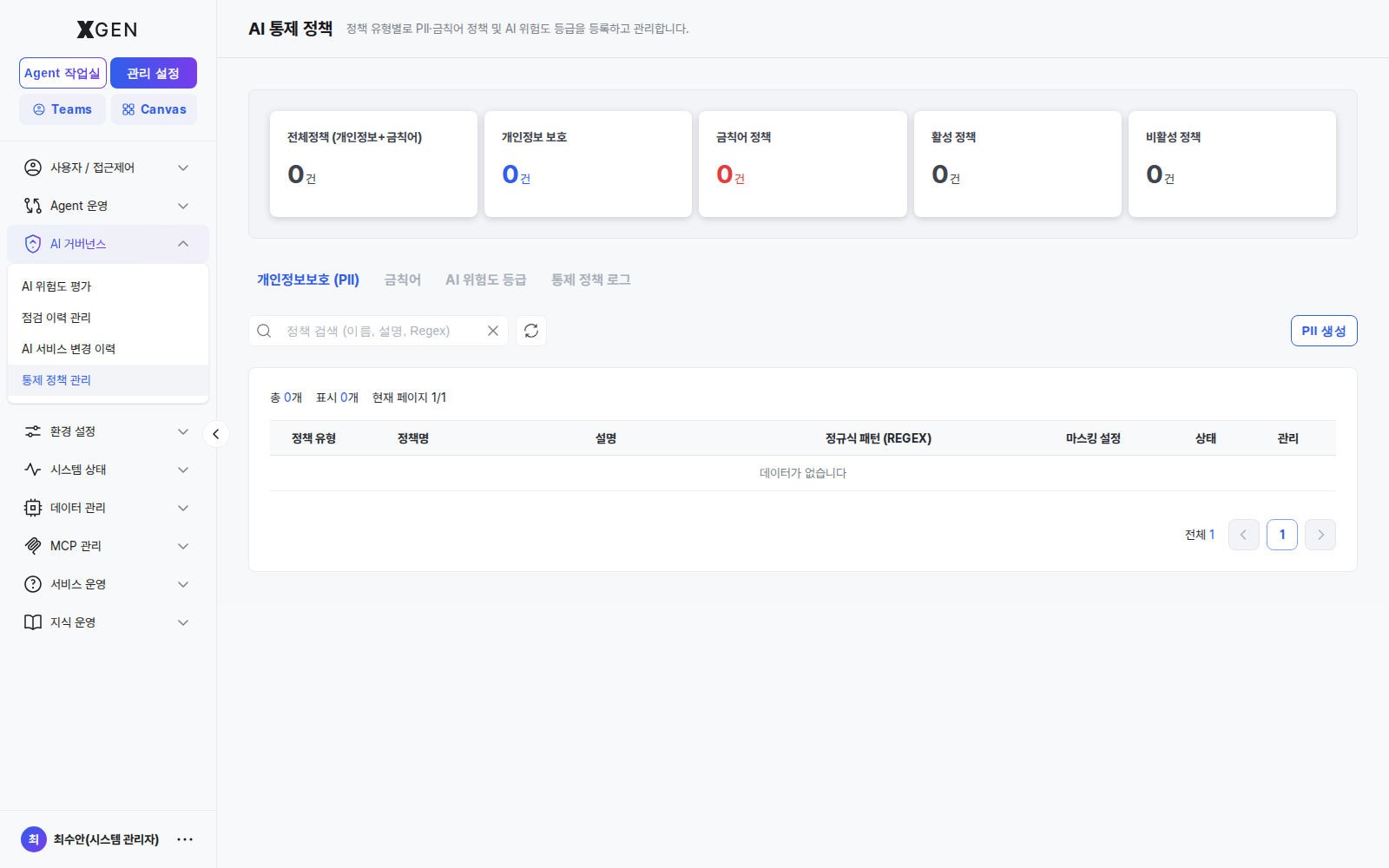The height and width of the screenshot is (868, 1389).
Task: Open AI 위험도 평가 submenu item
Action: coord(108,286)
